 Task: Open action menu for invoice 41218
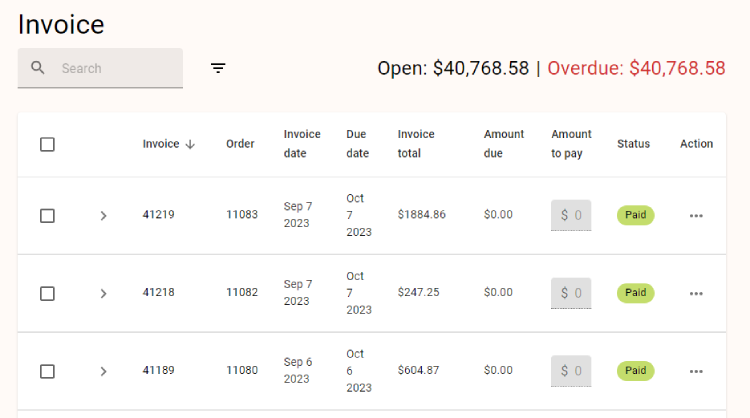tap(696, 293)
